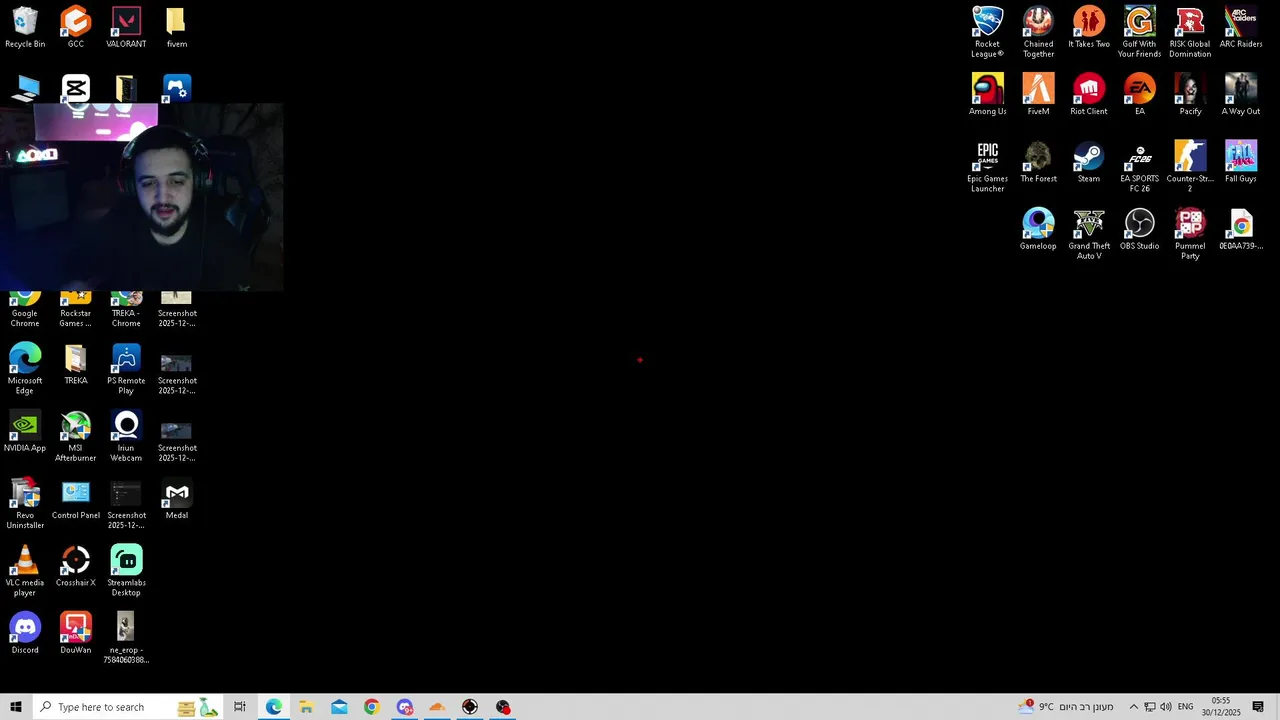Open the weather widget showing 9°C

pos(1066,707)
